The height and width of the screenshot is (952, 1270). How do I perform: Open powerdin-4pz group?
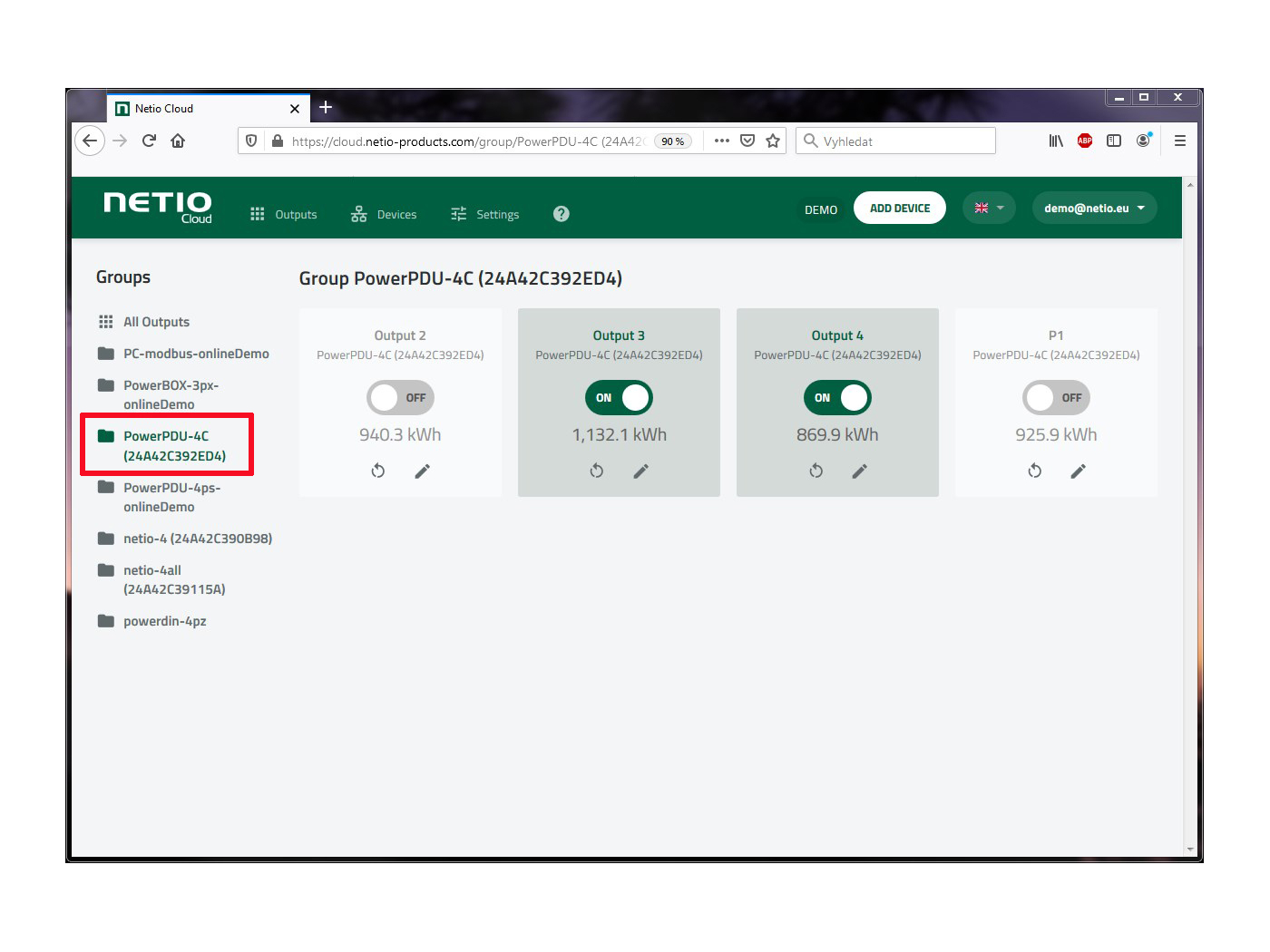(152, 621)
